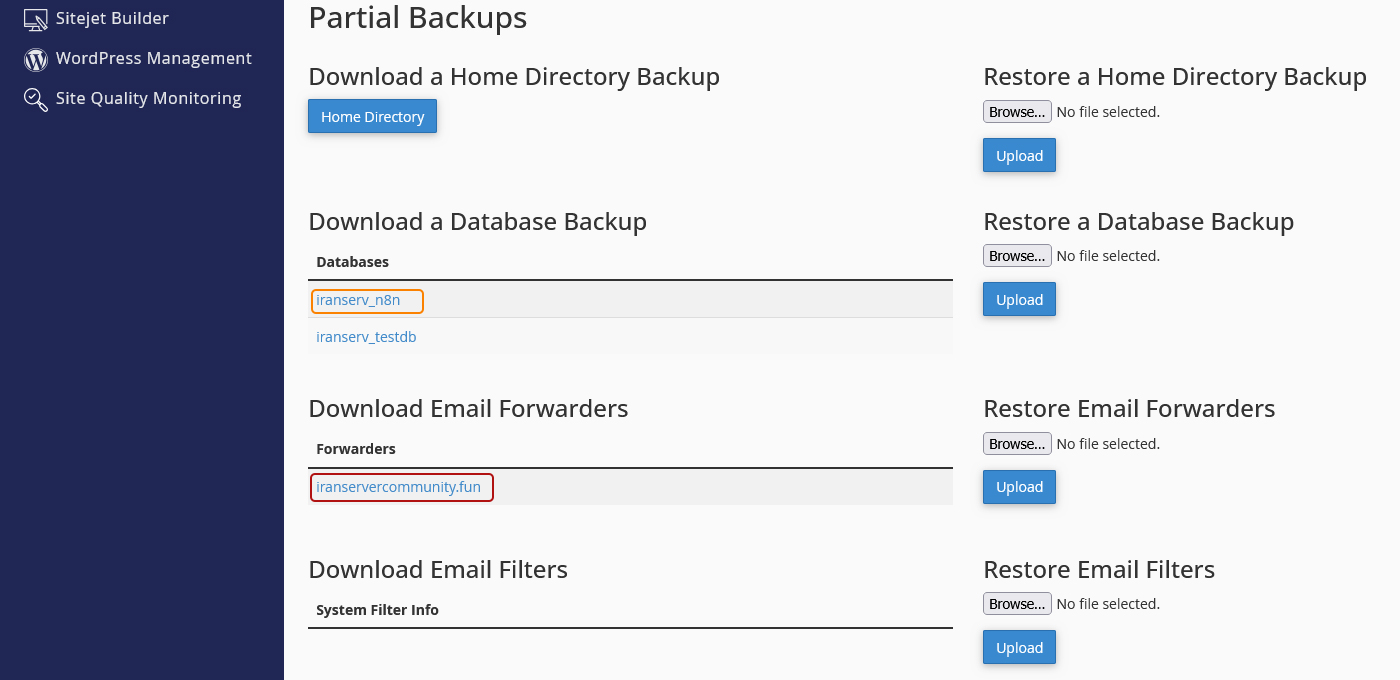Click the Forwarders column header
Screen dimensions: 1400x680
point(355,449)
